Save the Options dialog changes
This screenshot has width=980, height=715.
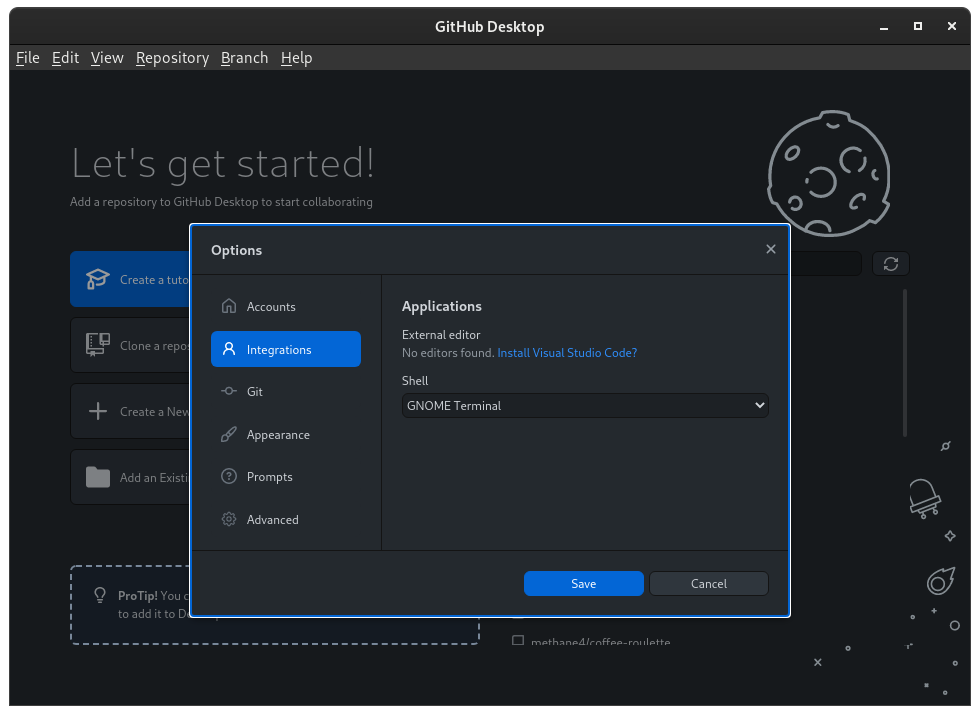pos(584,583)
